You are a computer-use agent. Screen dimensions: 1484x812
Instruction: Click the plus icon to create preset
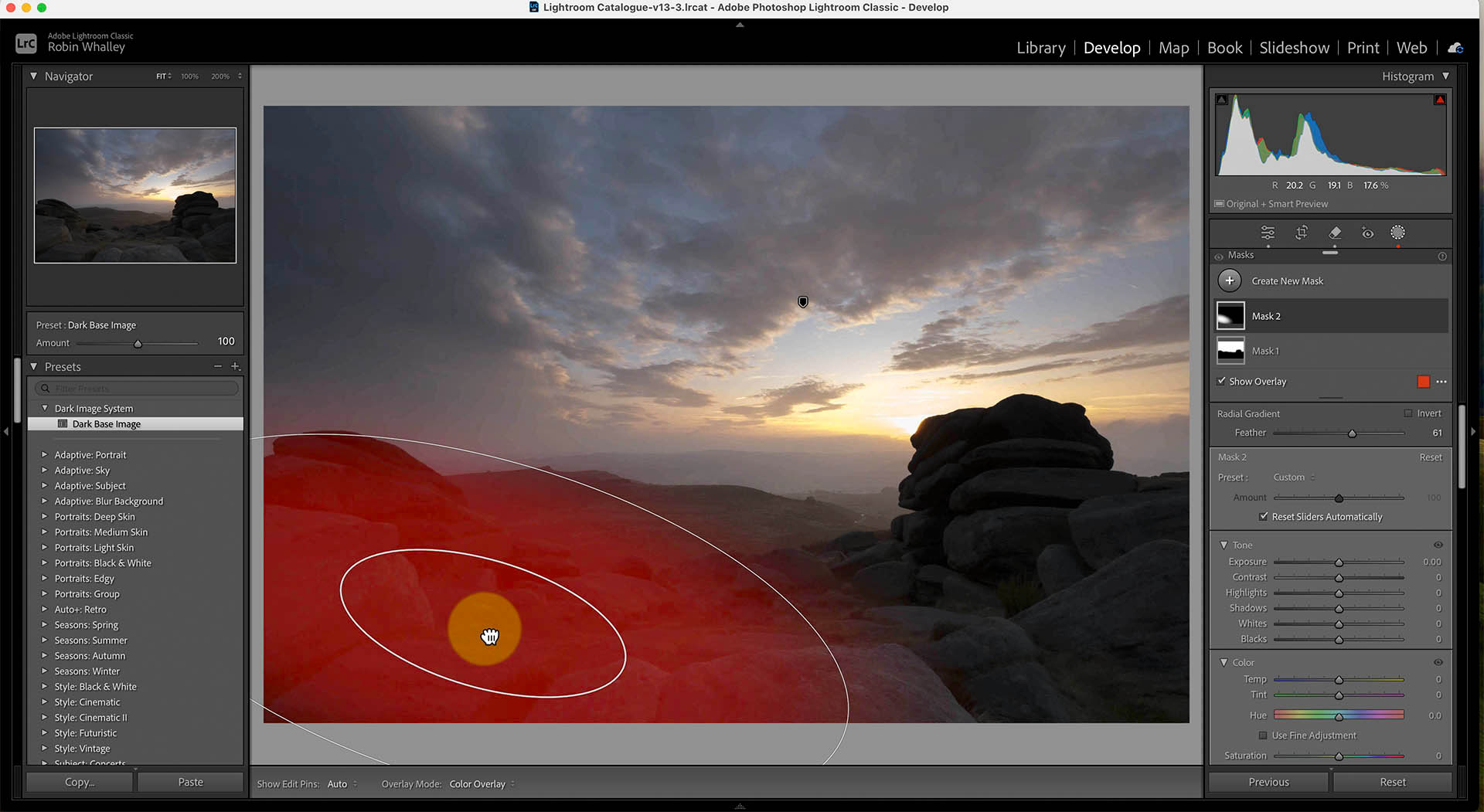pos(236,366)
